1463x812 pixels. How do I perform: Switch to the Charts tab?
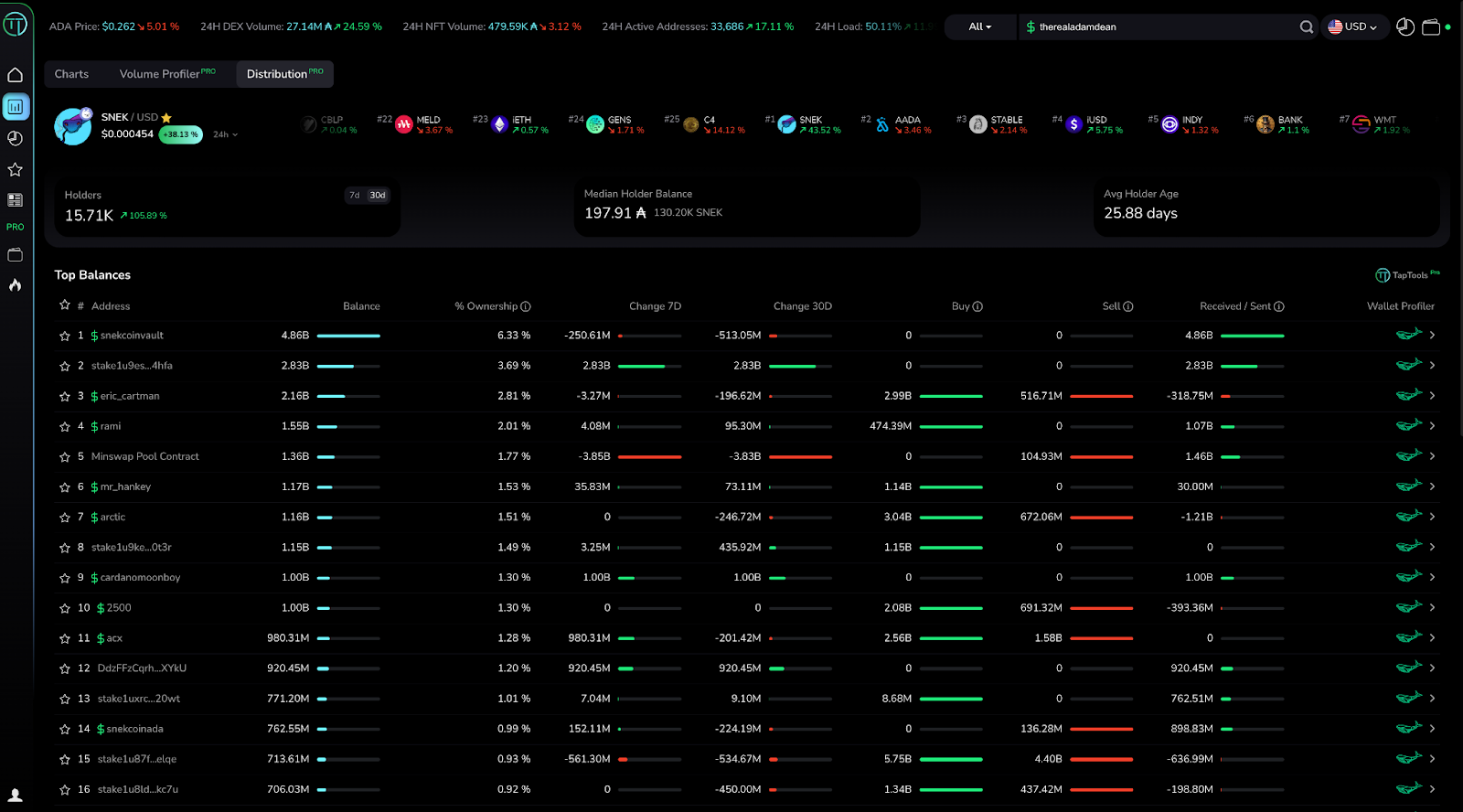click(71, 74)
